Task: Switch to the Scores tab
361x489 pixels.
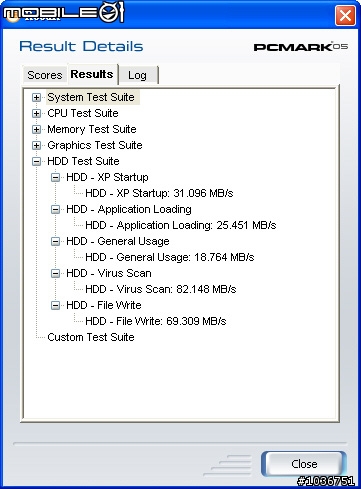Action: (x=45, y=75)
